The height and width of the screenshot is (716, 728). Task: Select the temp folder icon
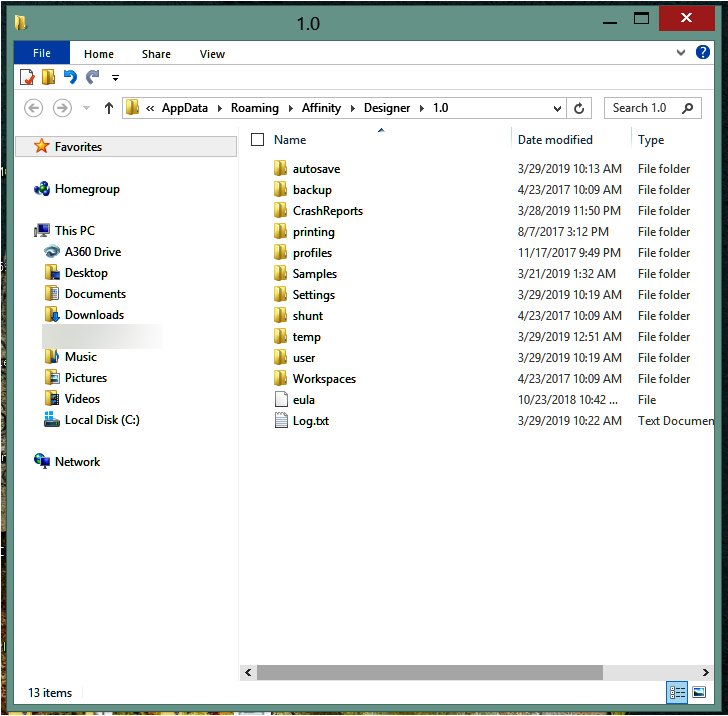(280, 336)
